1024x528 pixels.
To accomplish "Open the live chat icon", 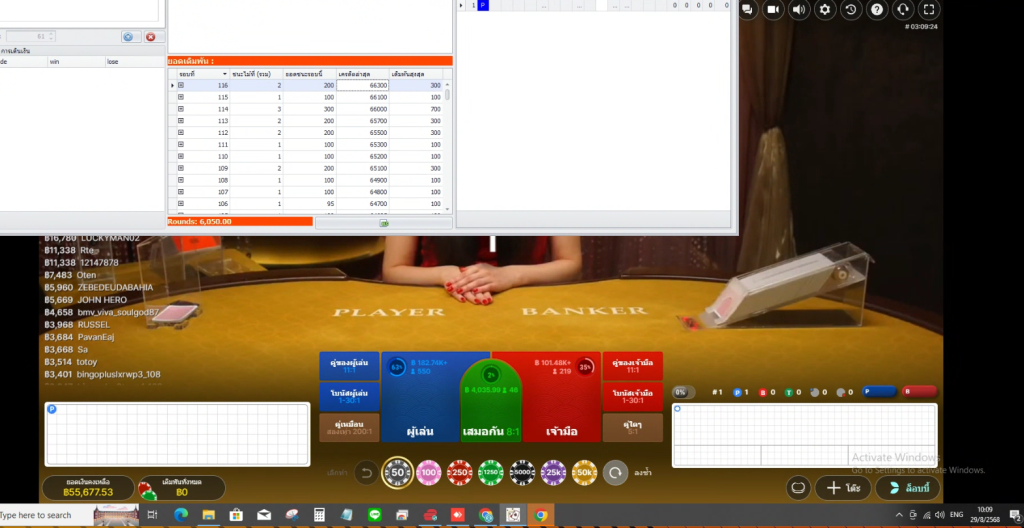I will 748,9.
